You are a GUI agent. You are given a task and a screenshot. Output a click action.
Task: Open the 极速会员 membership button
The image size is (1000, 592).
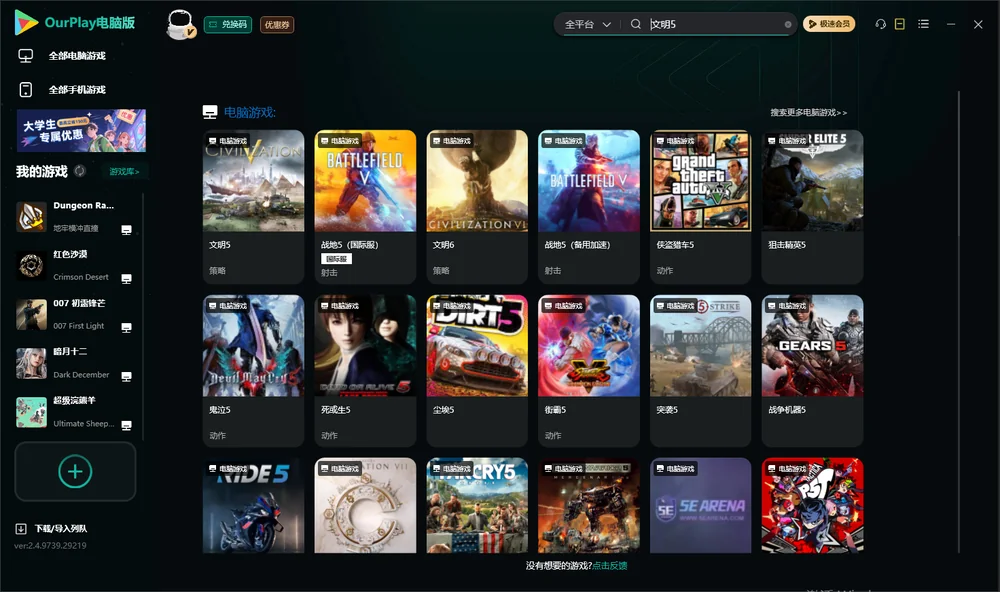point(829,24)
